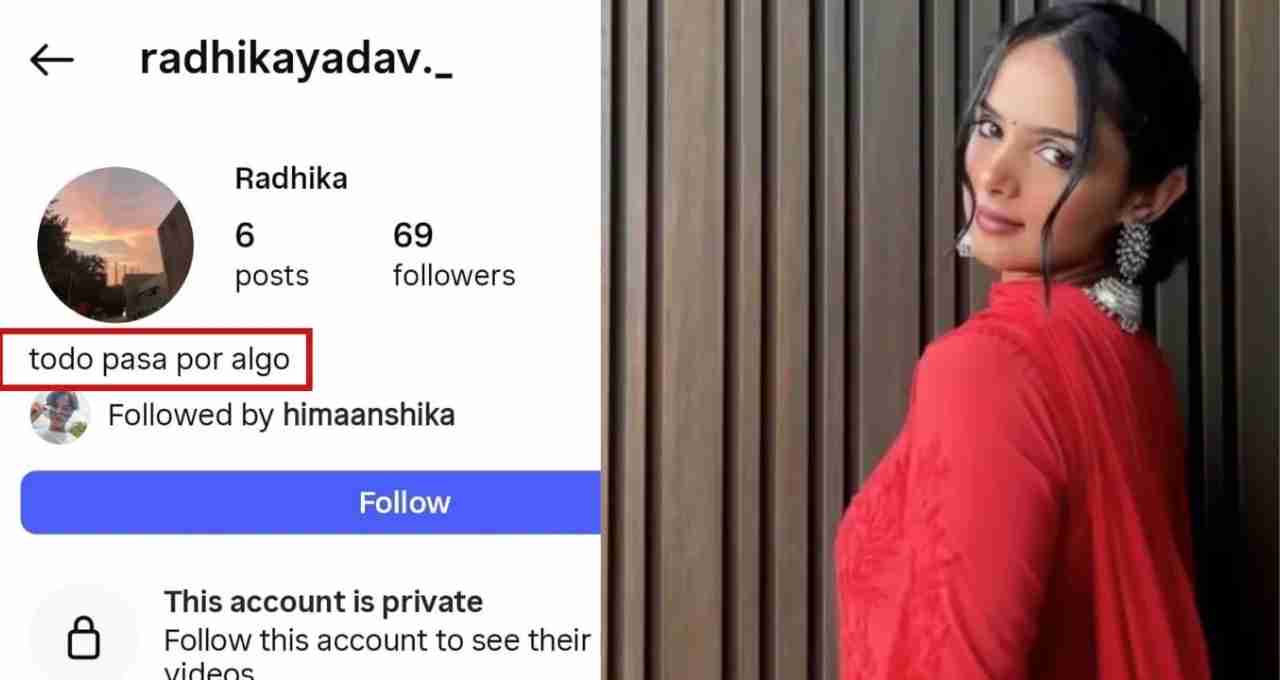Select the bio text todo pasa por algo
Screen dimensions: 1280x680
pyautogui.click(x=159, y=359)
